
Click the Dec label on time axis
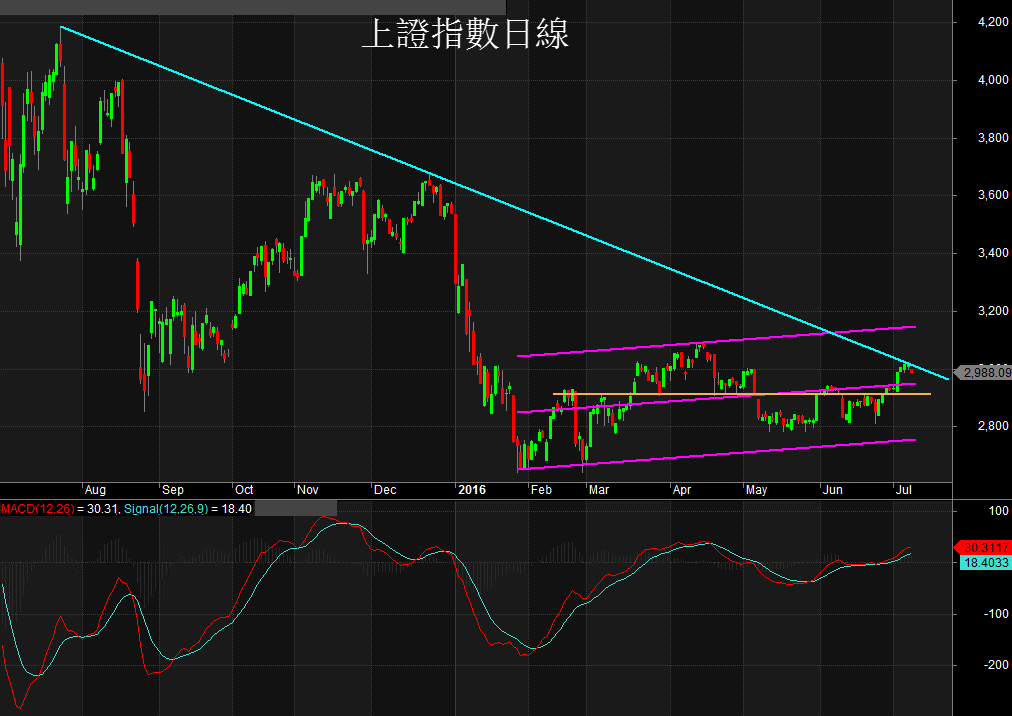pos(385,490)
